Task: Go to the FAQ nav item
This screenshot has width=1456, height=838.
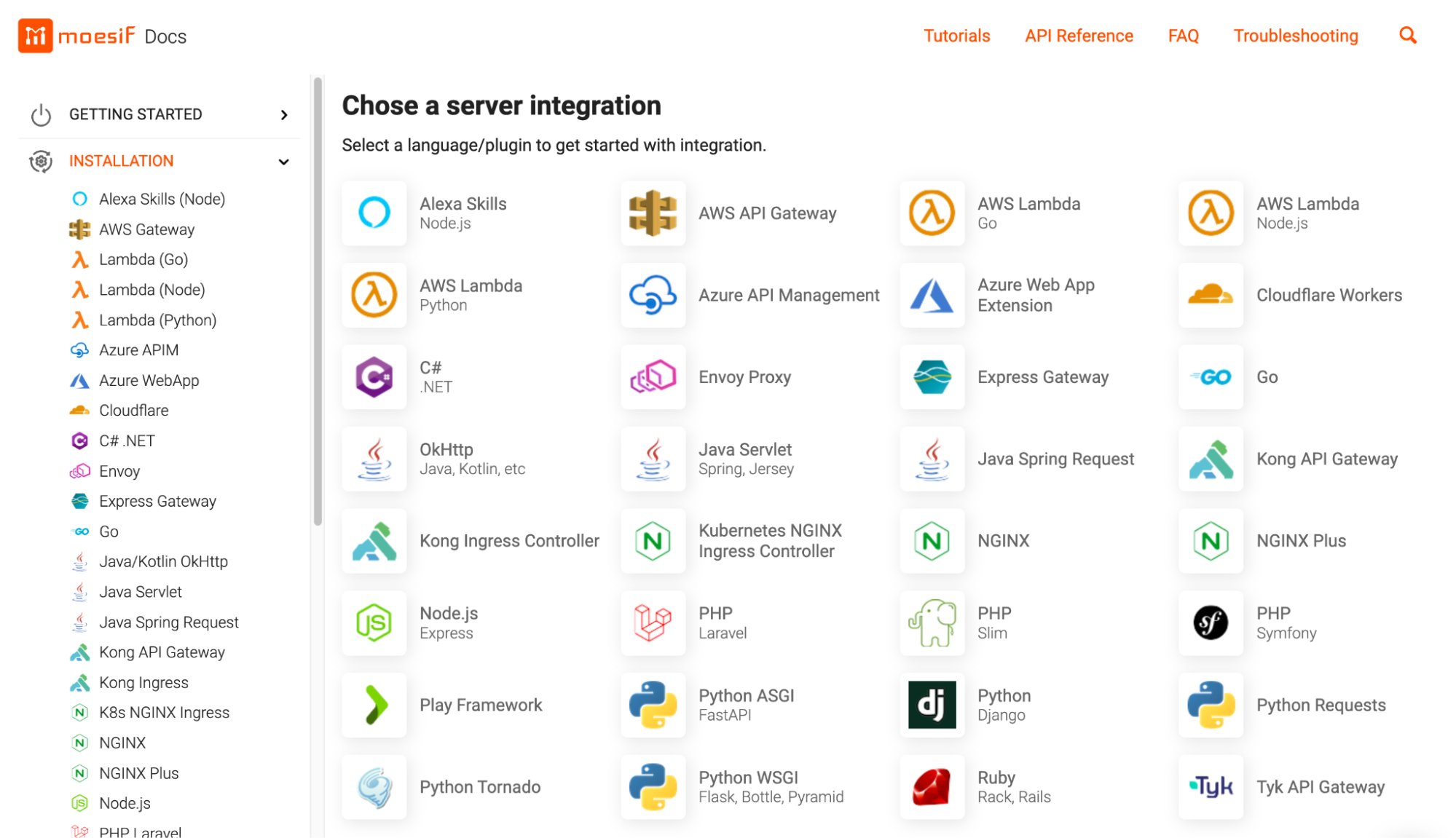Action: (1183, 36)
